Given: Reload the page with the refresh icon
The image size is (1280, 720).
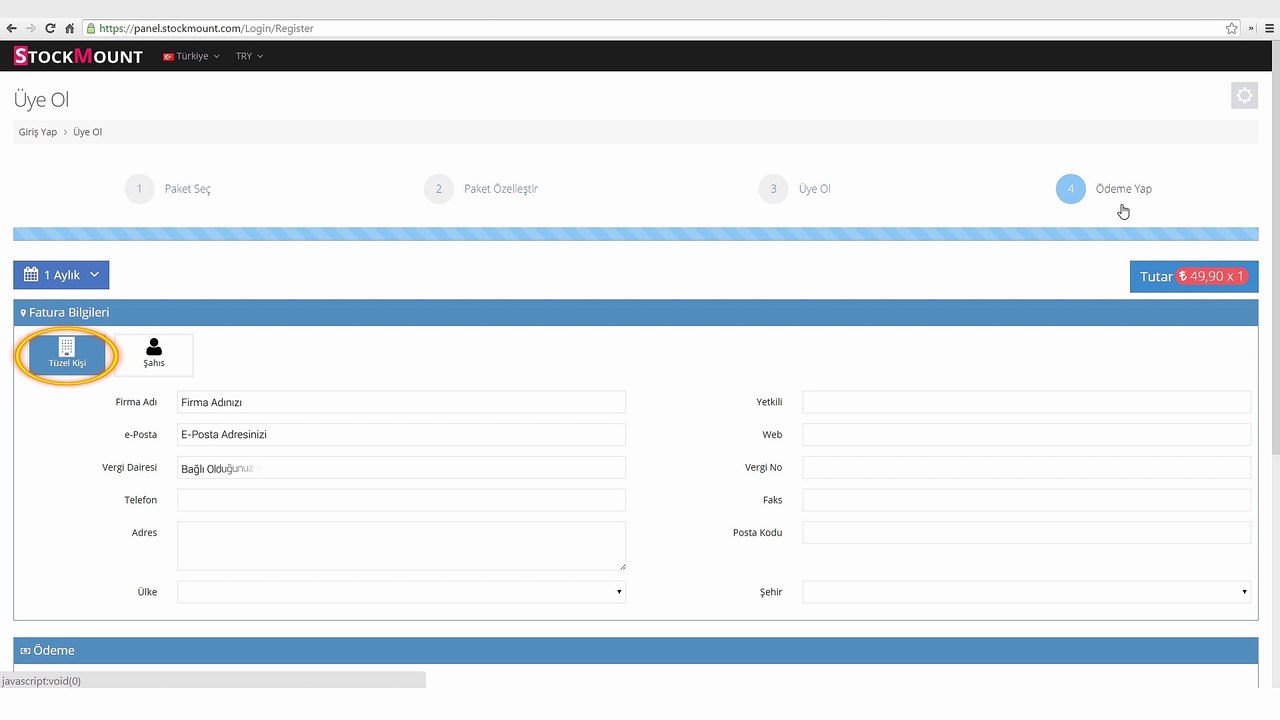Looking at the screenshot, I should pyautogui.click(x=50, y=28).
